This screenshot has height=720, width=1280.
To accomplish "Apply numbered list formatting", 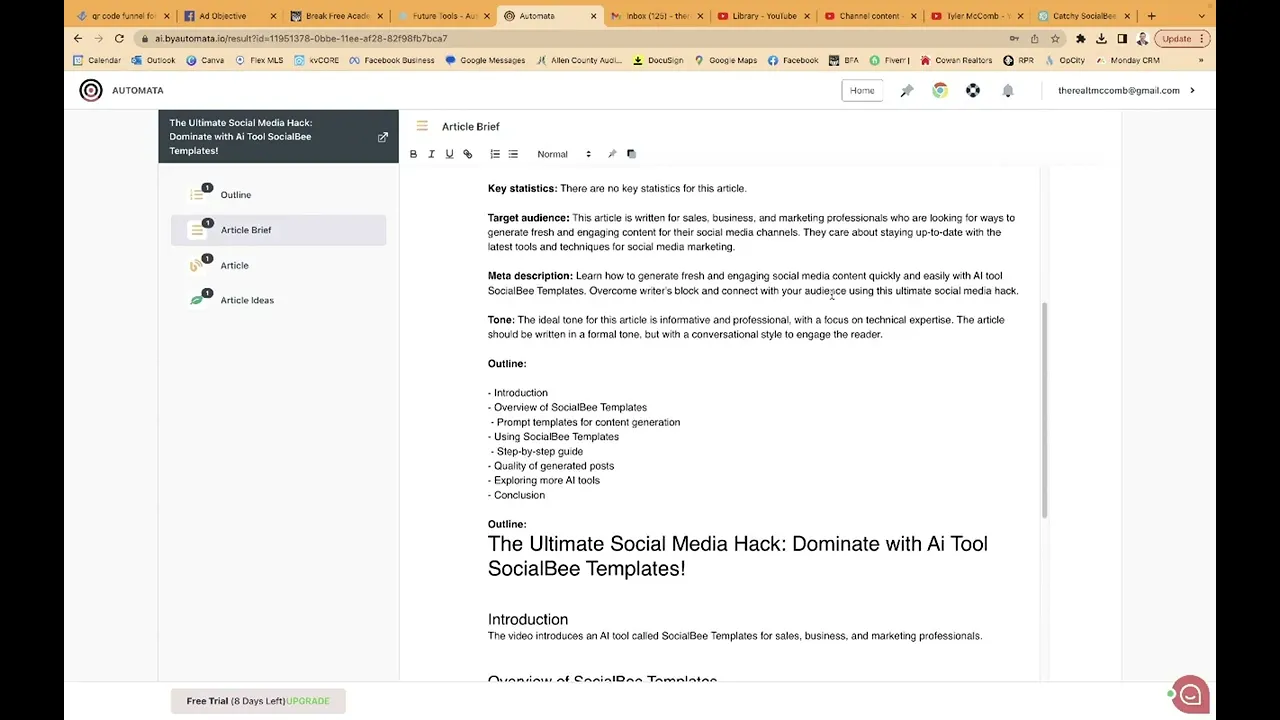I will coord(495,154).
